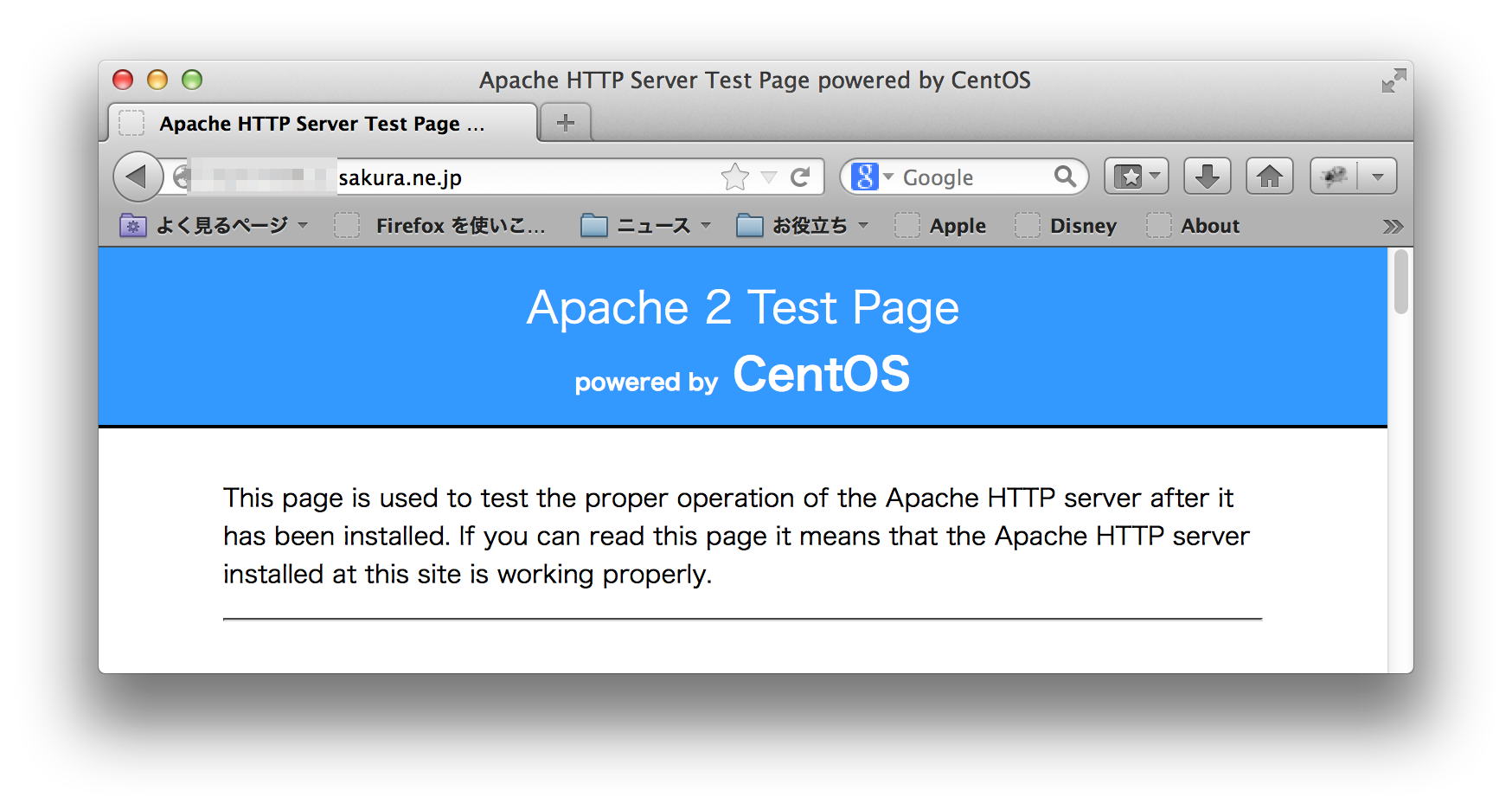The height and width of the screenshot is (810, 1512).
Task: Bookmark this page with the star icon
Action: tap(735, 177)
